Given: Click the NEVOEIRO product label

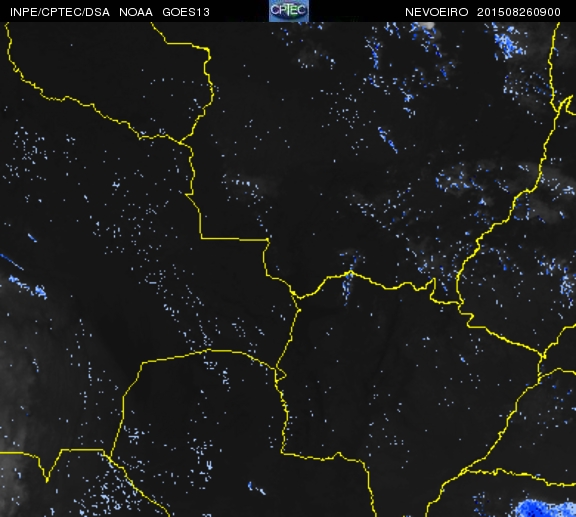Looking at the screenshot, I should pyautogui.click(x=436, y=12).
